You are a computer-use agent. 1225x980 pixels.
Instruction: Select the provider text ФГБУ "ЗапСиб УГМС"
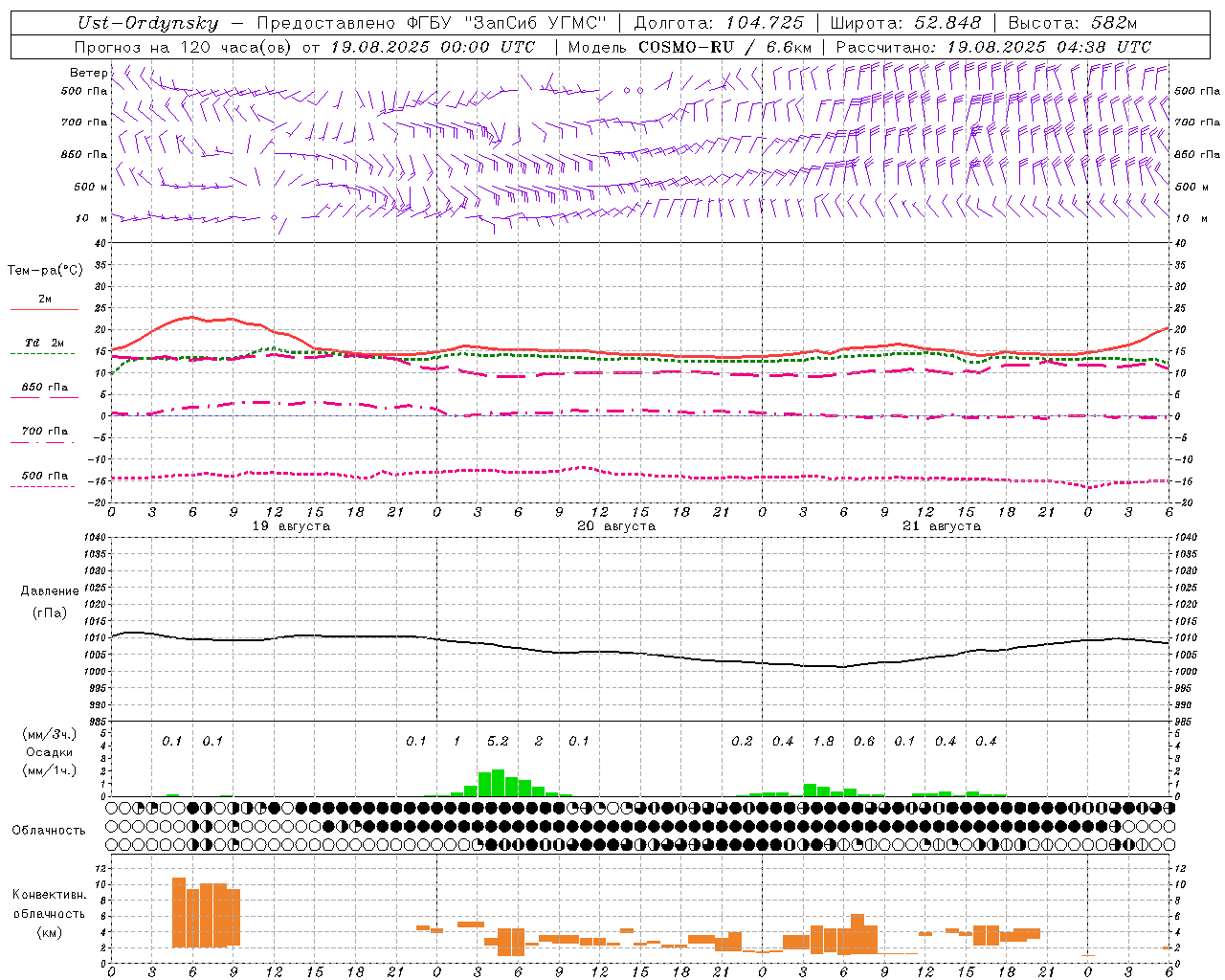click(509, 24)
